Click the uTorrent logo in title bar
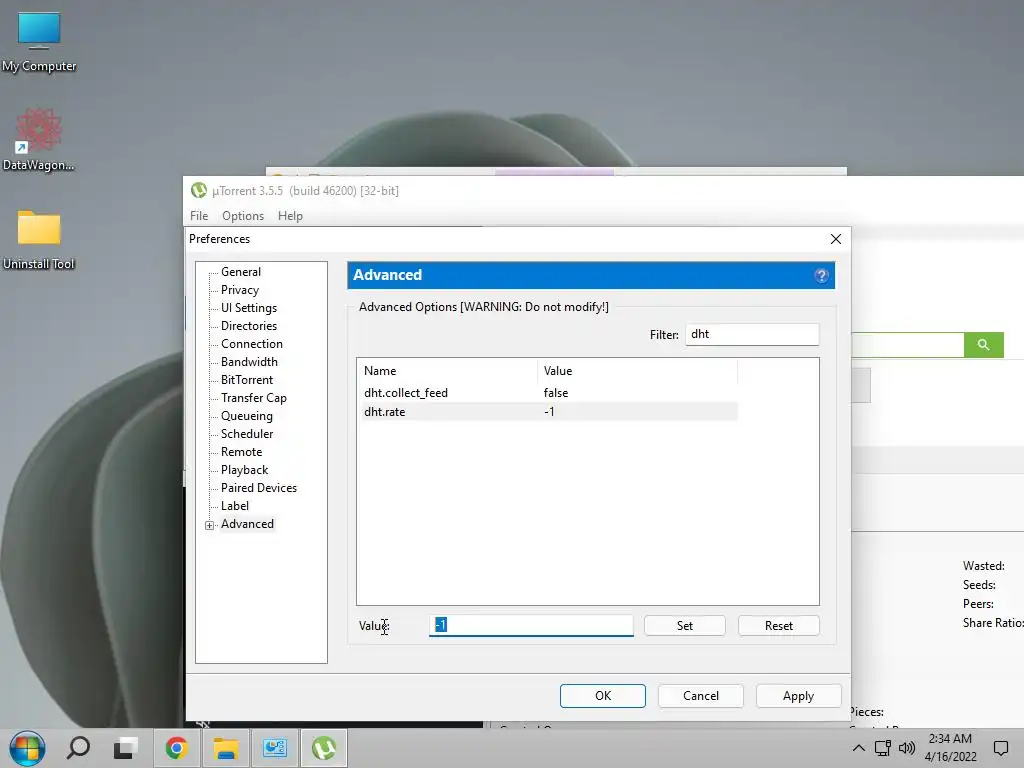1024x768 pixels. pos(199,191)
